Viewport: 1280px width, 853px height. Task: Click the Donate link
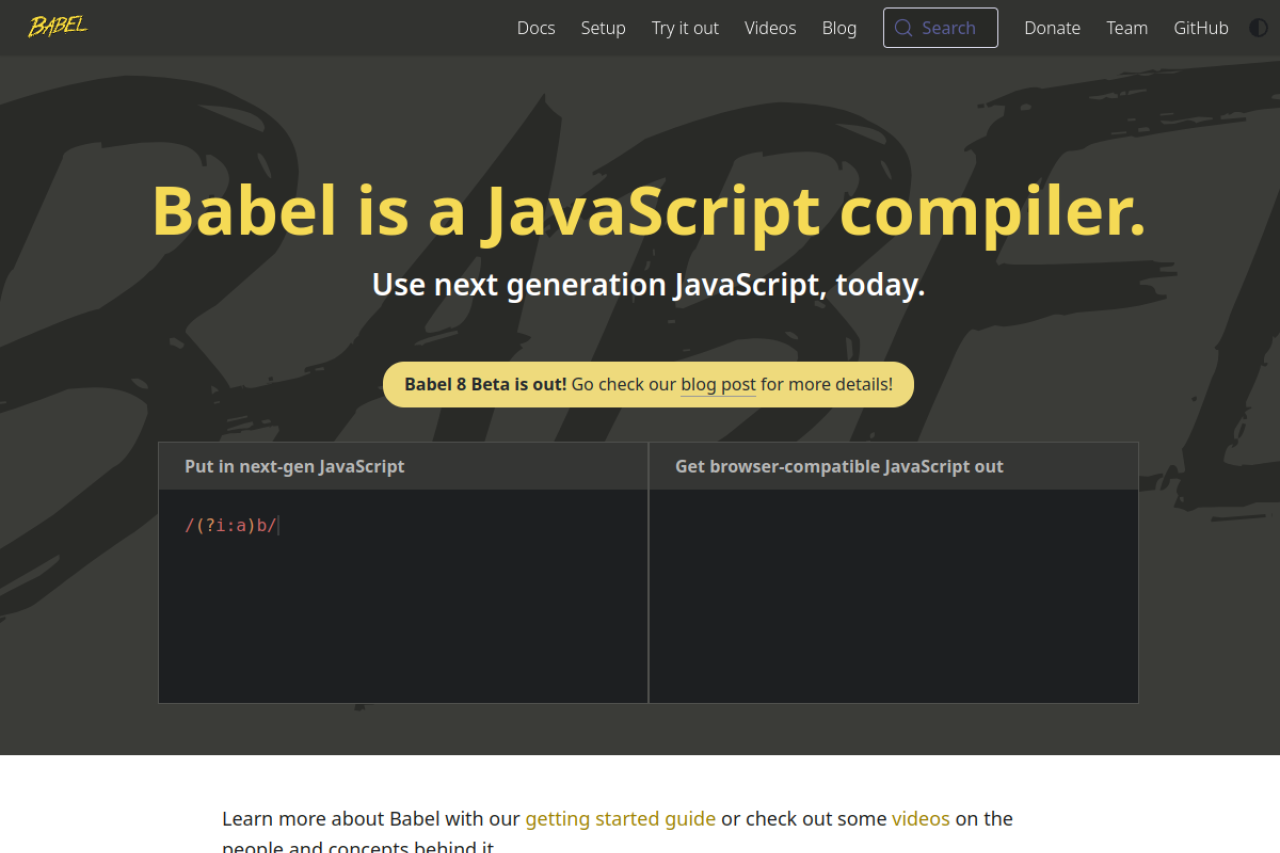coord(1052,28)
